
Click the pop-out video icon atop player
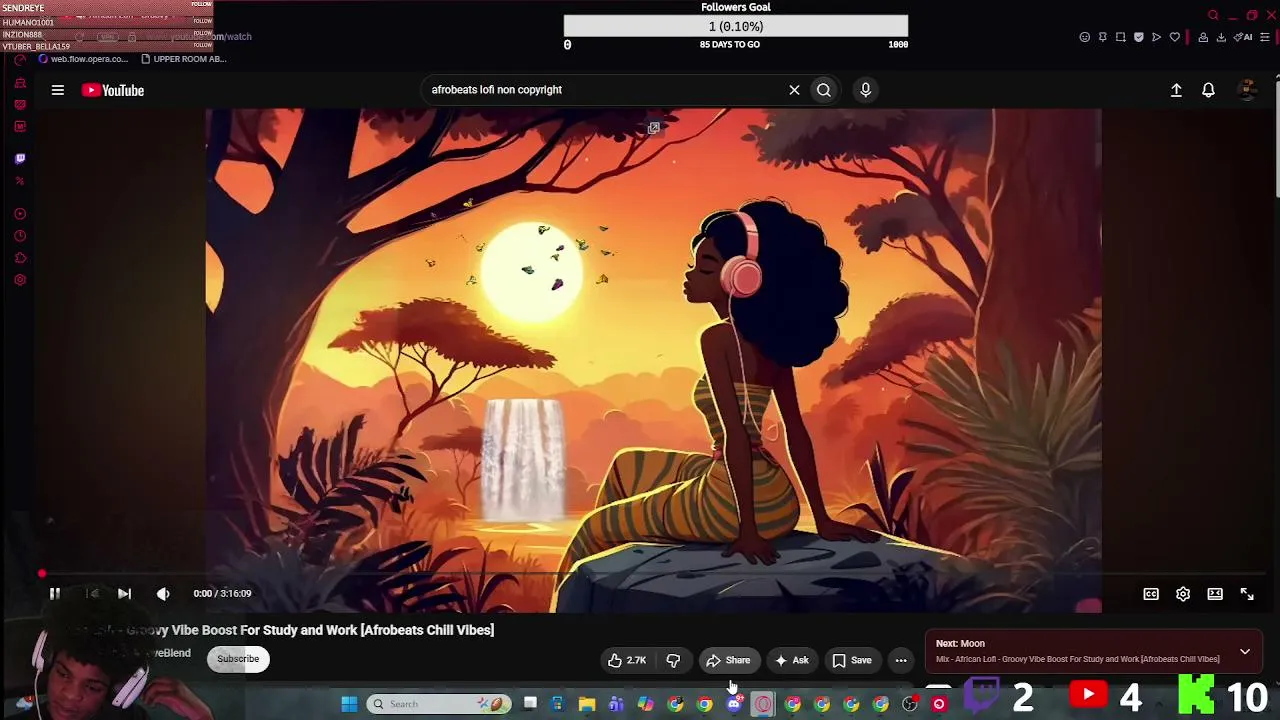pyautogui.click(x=653, y=128)
